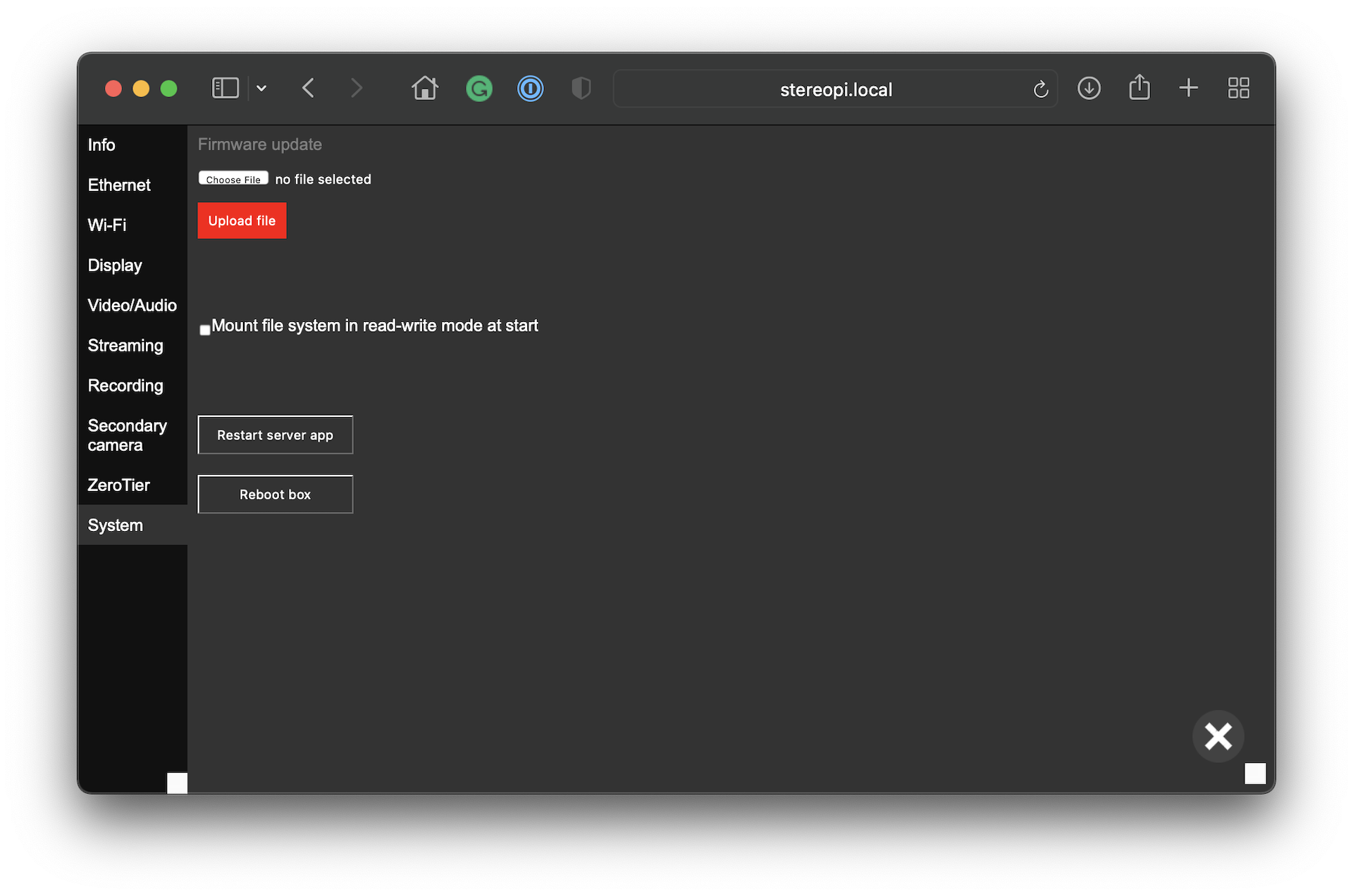This screenshot has width=1353, height=896.
Task: Click the Home icon in toolbar
Action: coord(424,88)
